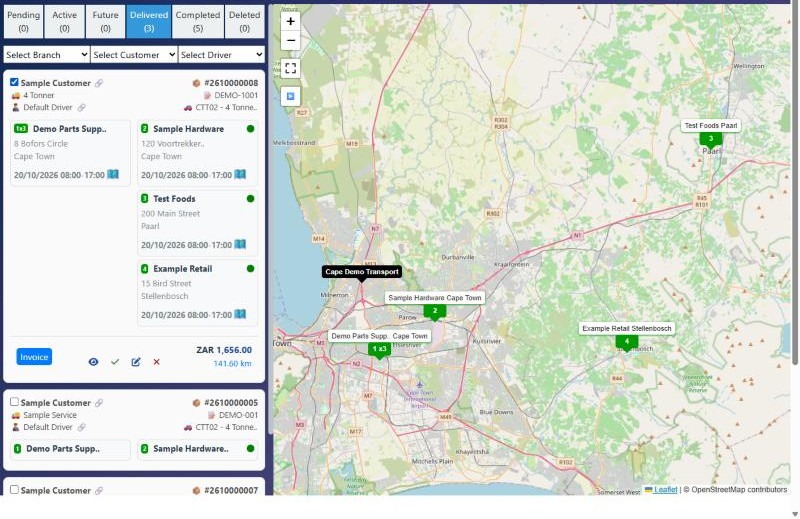This screenshot has width=800, height=519.
Task: Check the order #2610000005 checkbox
Action: 14,402
